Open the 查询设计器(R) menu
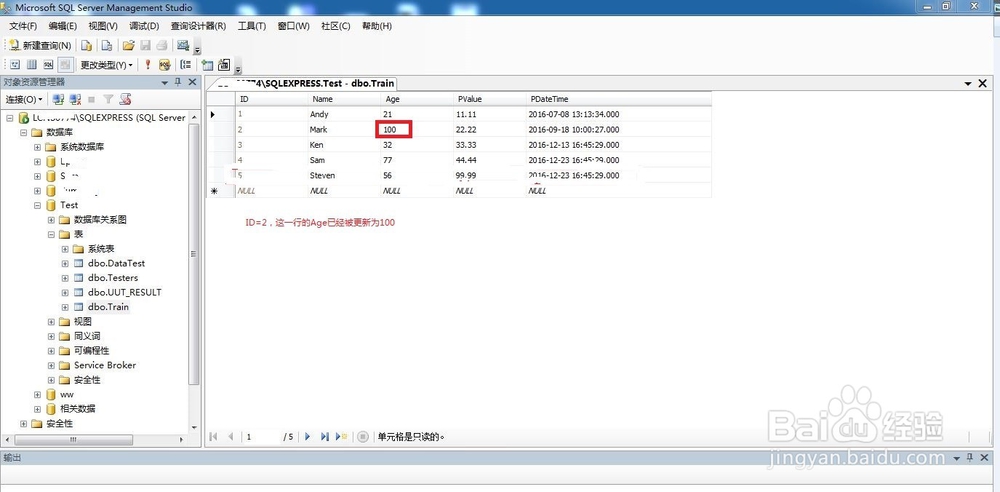This screenshot has height=492, width=1000. (198, 26)
